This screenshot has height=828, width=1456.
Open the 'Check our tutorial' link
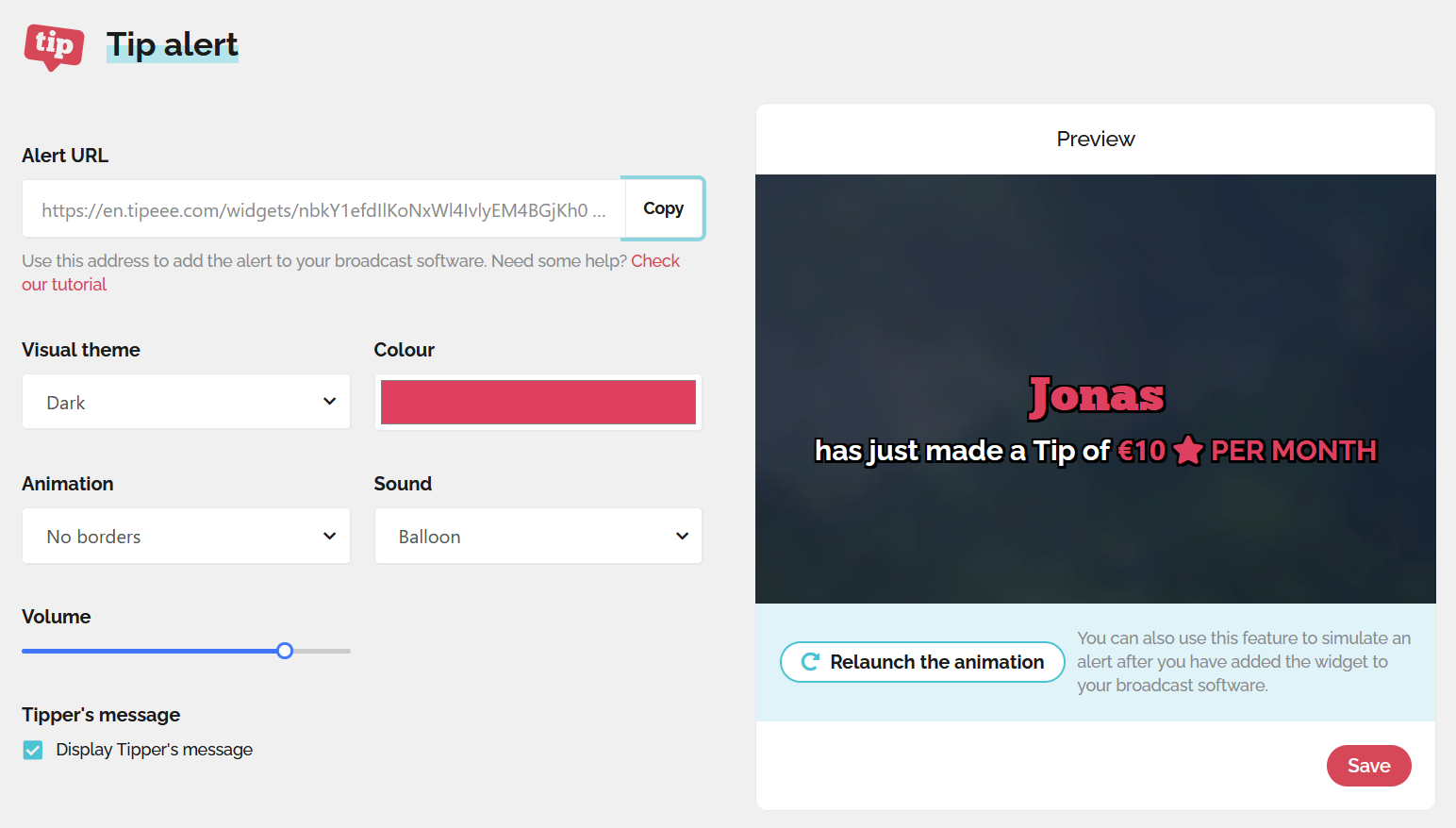(654, 261)
